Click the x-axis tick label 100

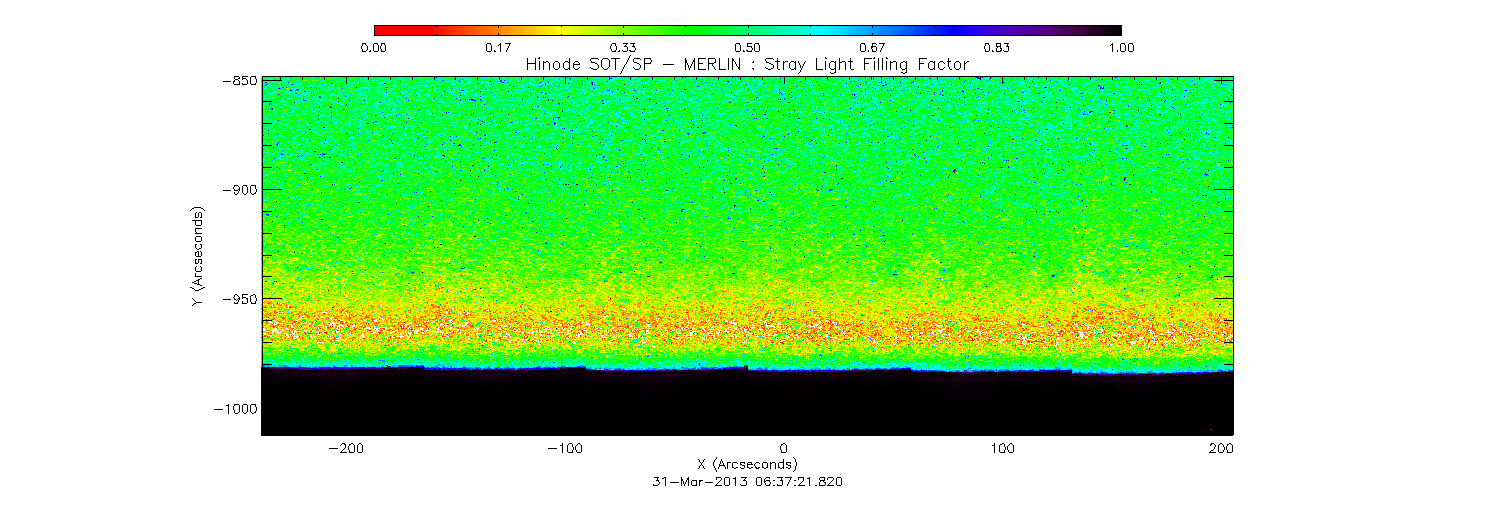[1003, 448]
